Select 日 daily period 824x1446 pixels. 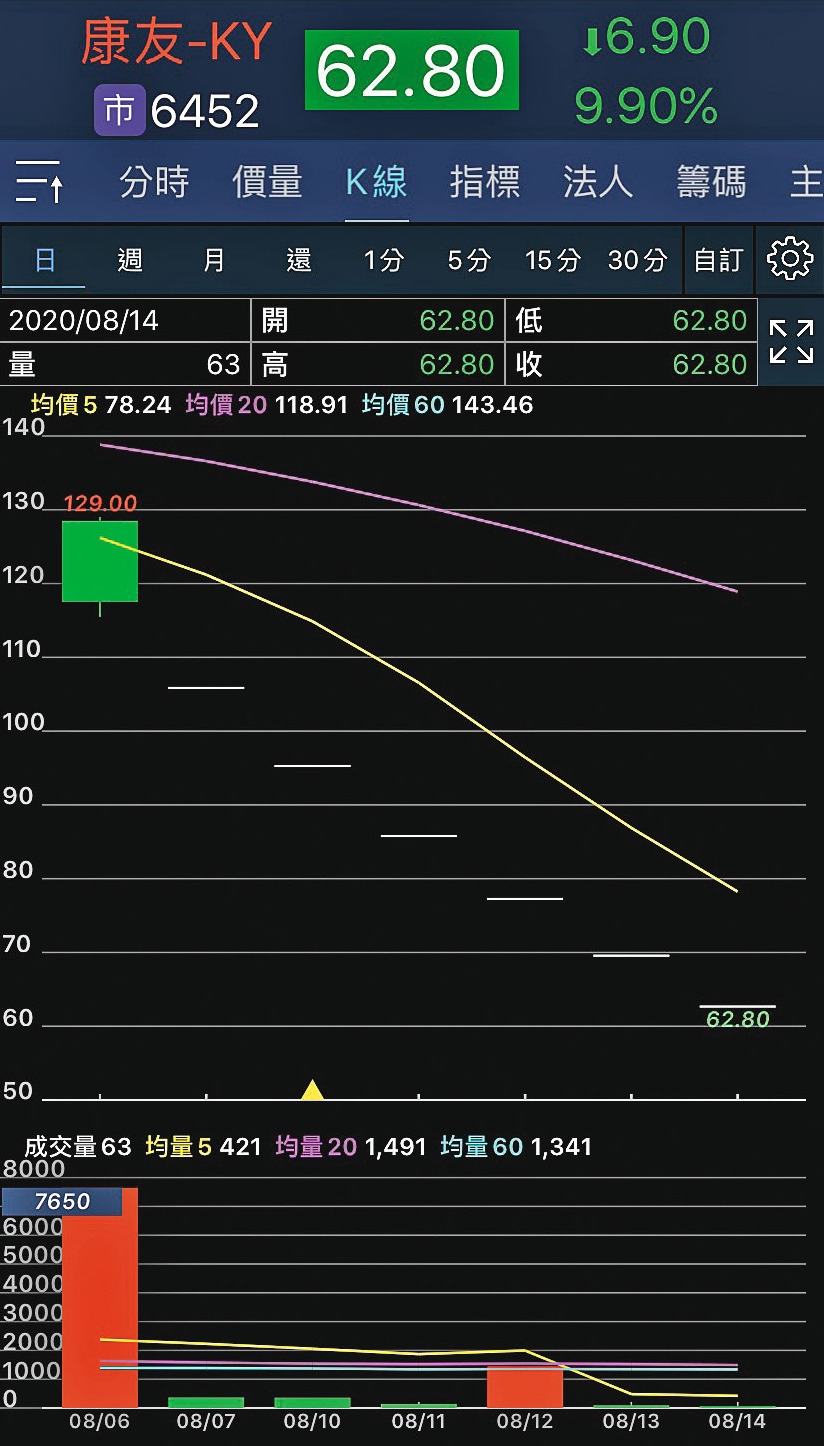point(45,260)
